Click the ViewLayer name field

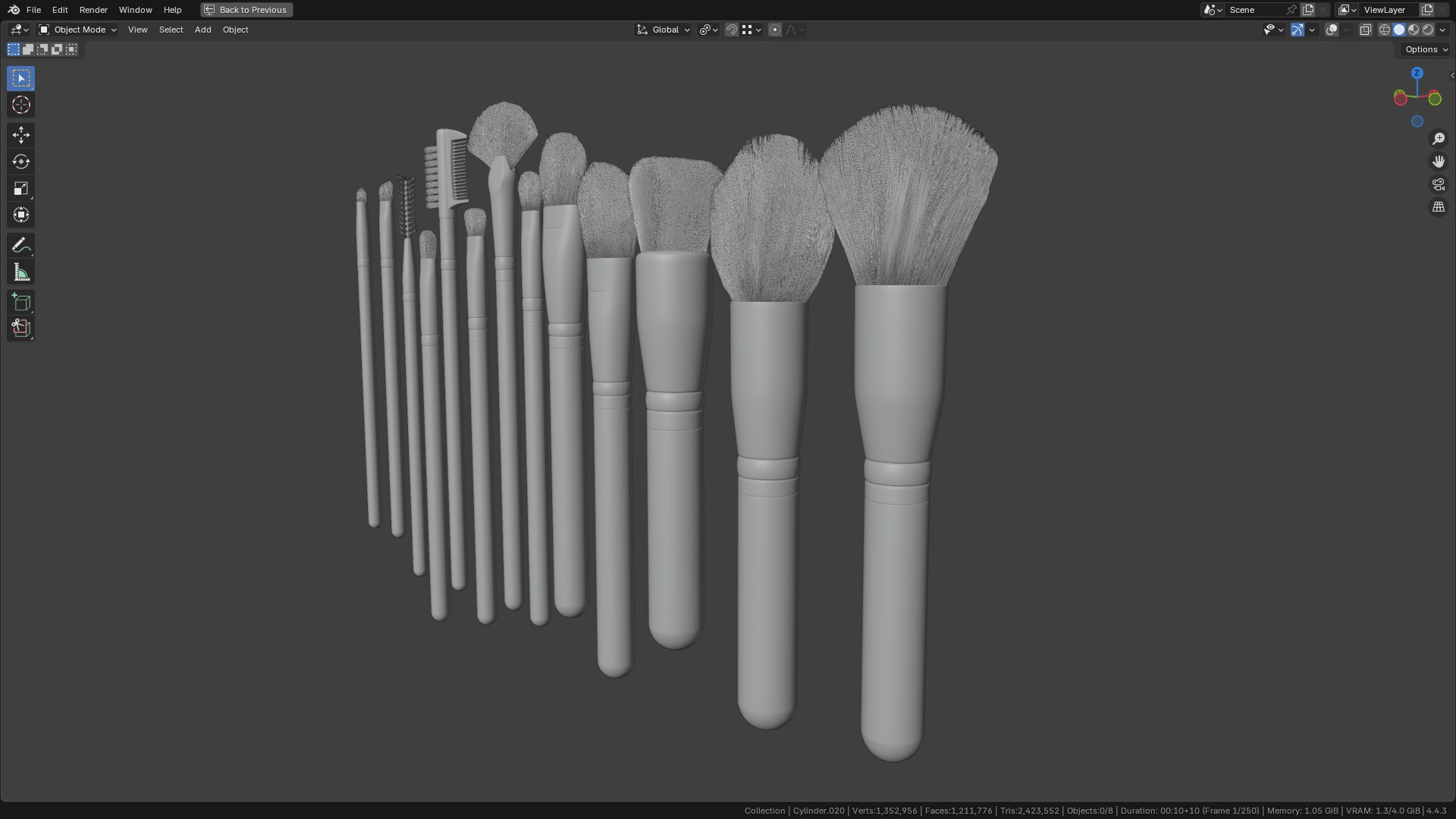tap(1389, 10)
